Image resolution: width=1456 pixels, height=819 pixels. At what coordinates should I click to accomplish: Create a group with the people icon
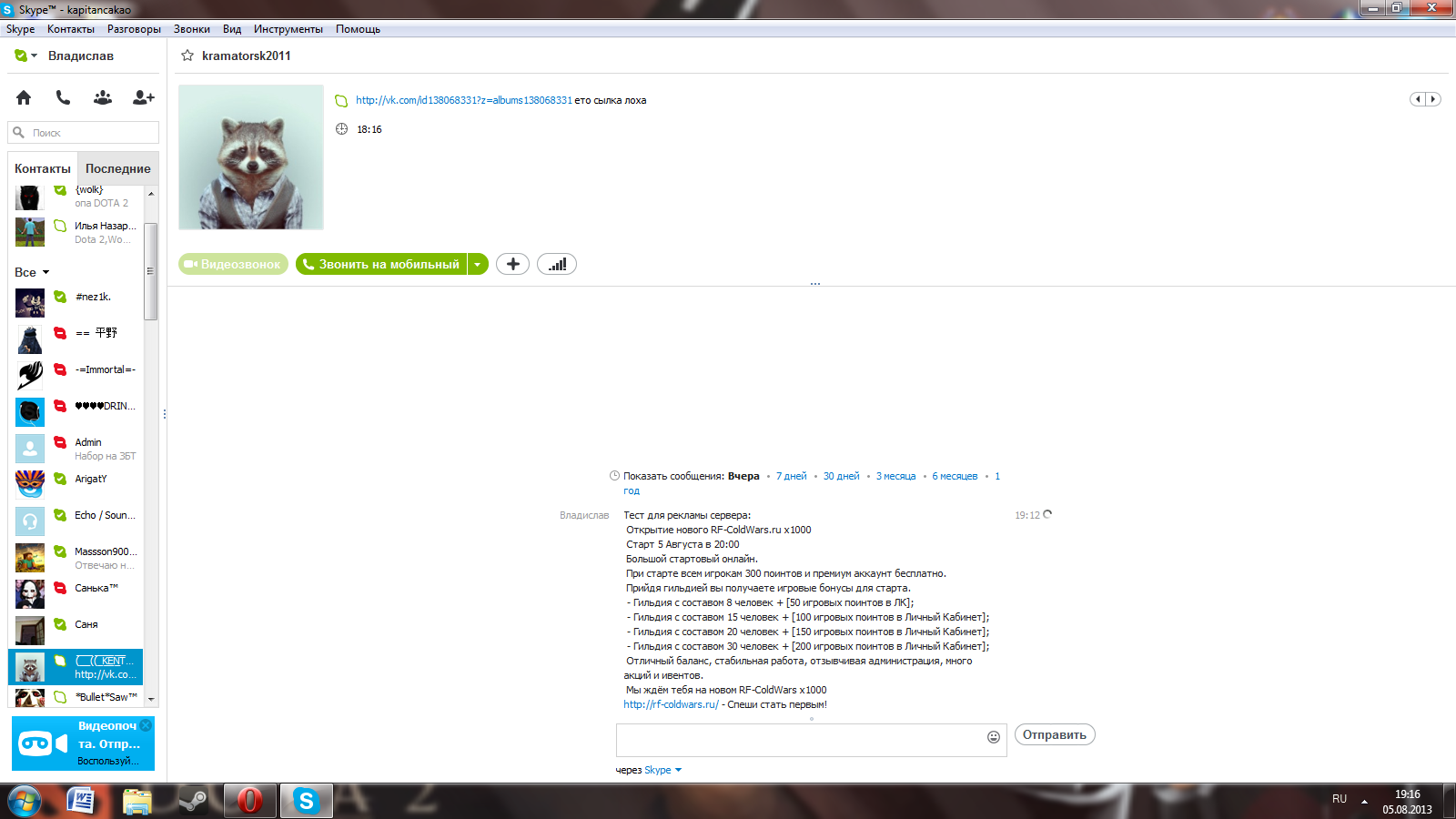click(x=103, y=97)
